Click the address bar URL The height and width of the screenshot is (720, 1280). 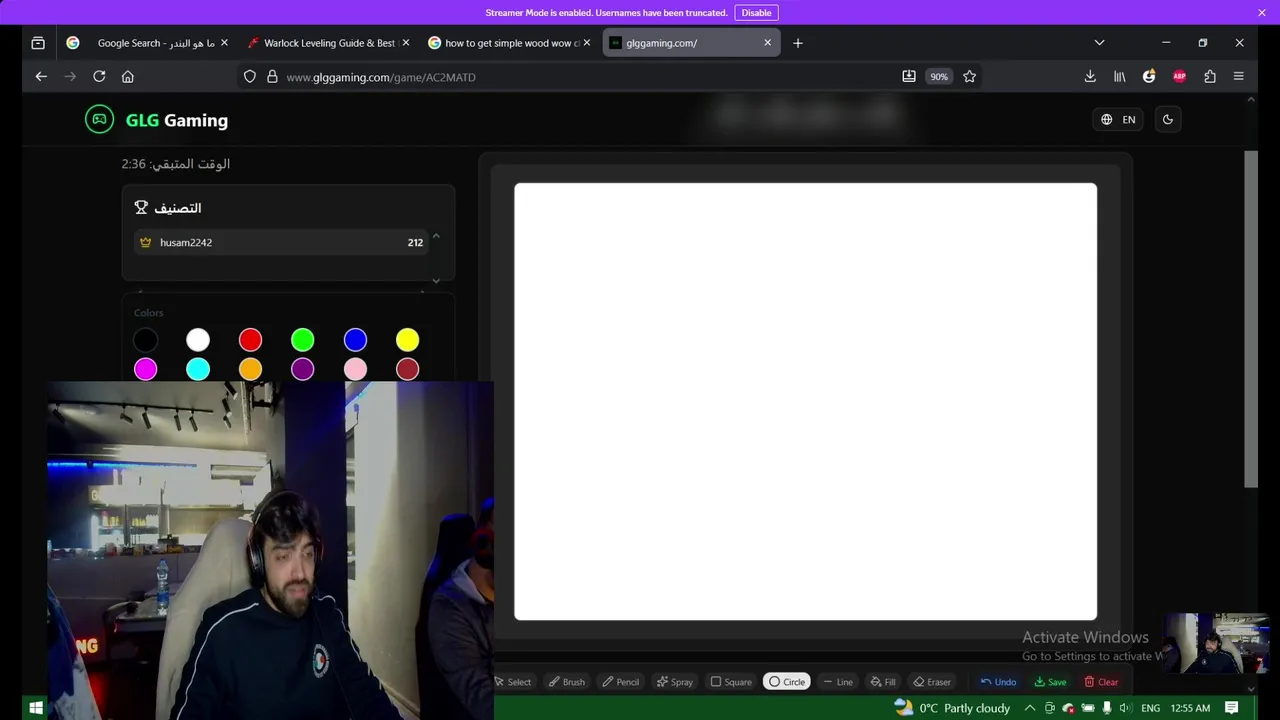tap(381, 77)
